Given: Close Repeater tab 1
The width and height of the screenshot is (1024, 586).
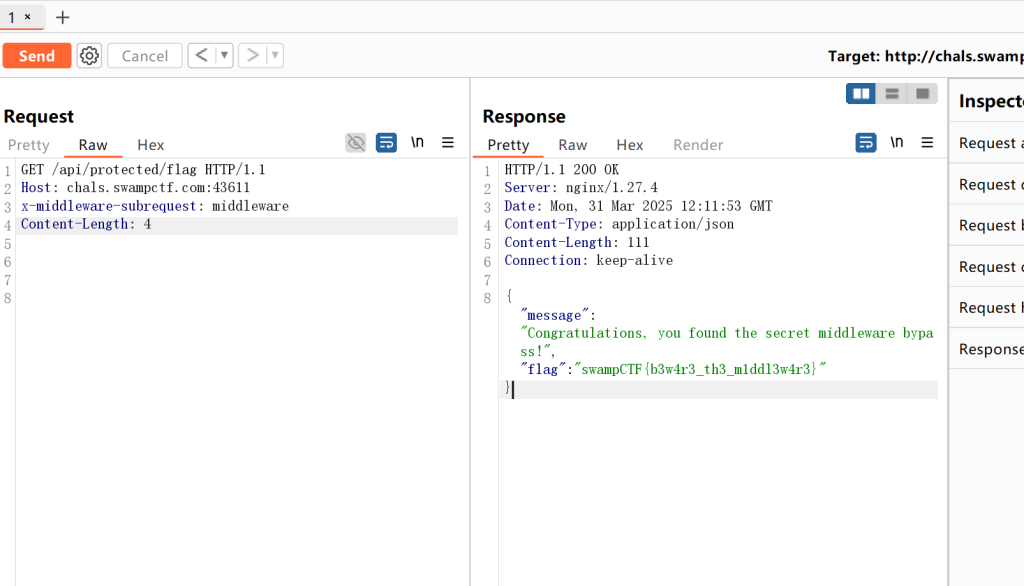Looking at the screenshot, I should 27,17.
